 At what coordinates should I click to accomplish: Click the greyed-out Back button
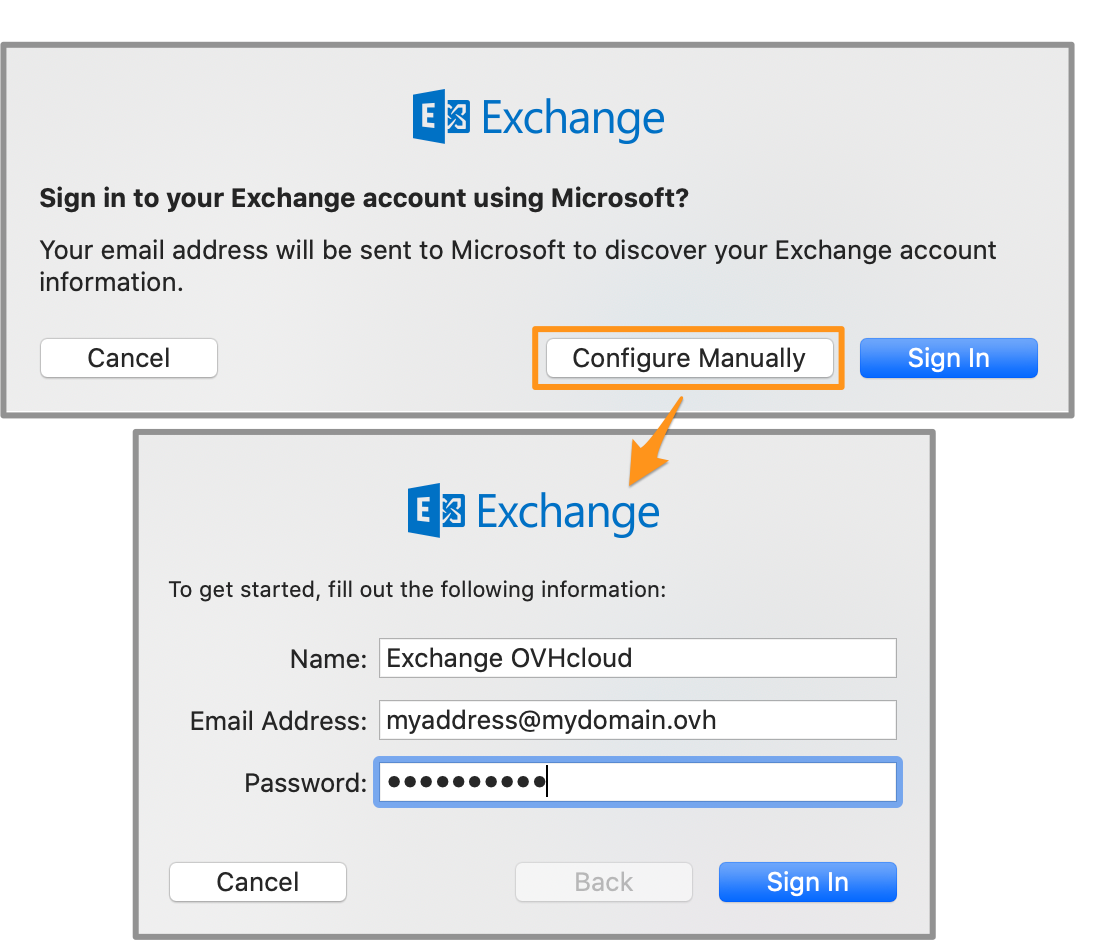click(x=603, y=882)
